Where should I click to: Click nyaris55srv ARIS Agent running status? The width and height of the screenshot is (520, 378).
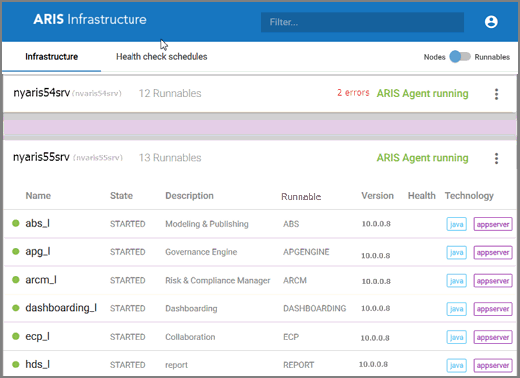click(x=423, y=158)
